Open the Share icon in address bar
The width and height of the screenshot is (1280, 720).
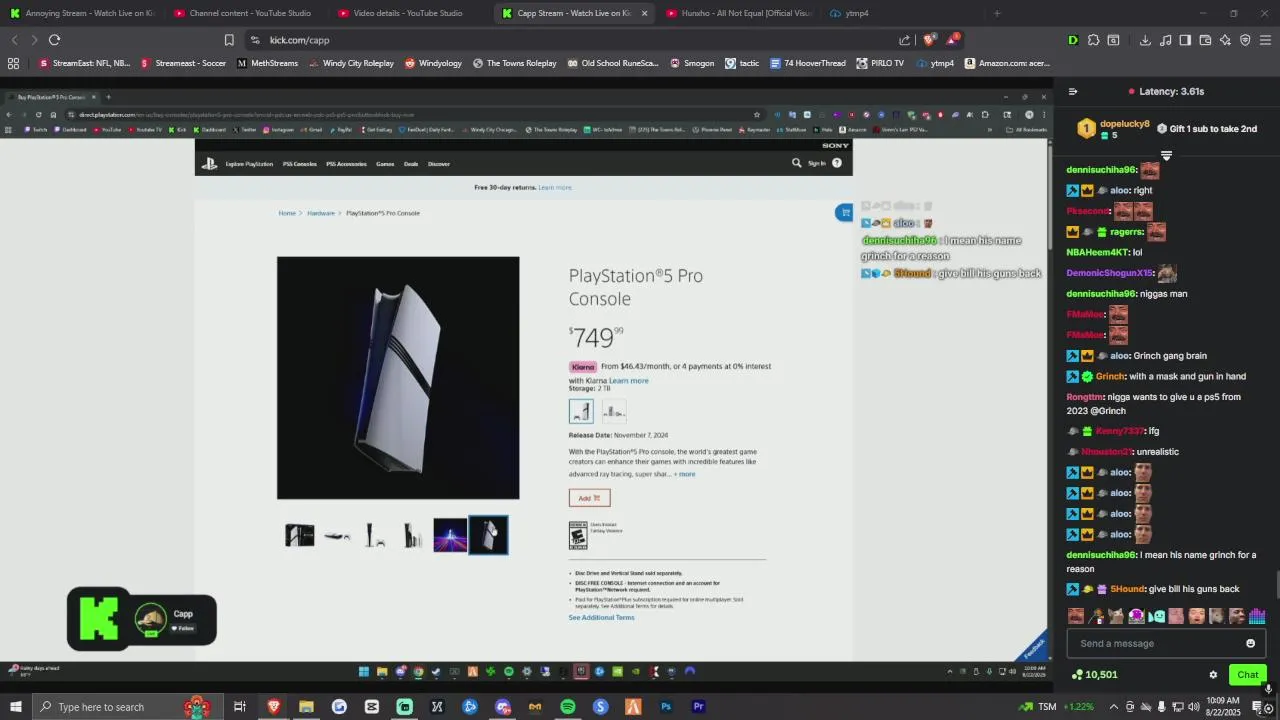905,40
